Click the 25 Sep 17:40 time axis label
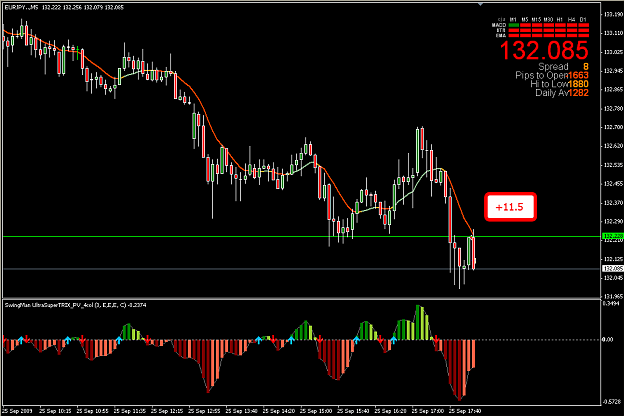The width and height of the screenshot is (625, 417). point(465,411)
